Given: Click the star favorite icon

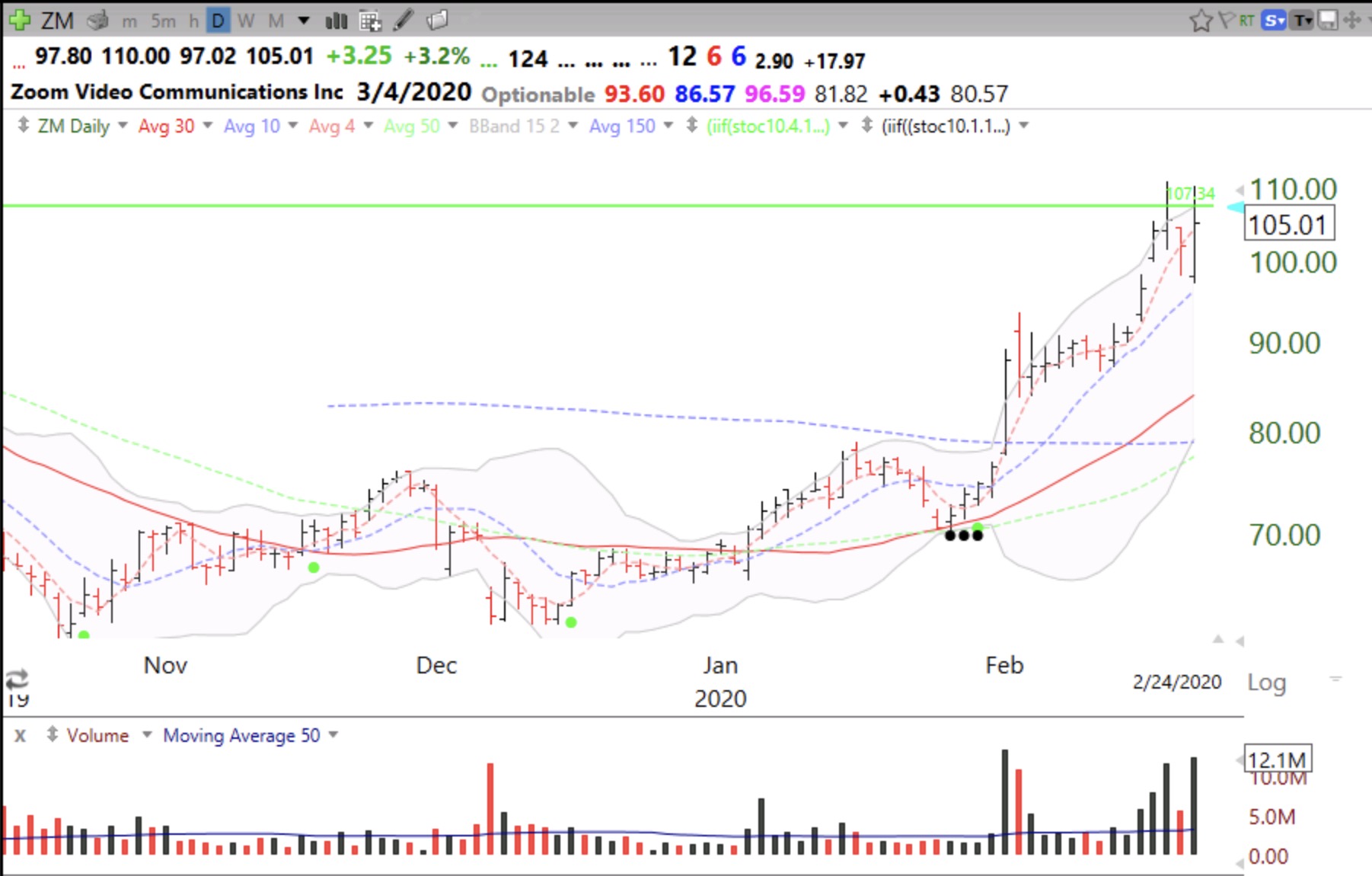Looking at the screenshot, I should pyautogui.click(x=1201, y=21).
